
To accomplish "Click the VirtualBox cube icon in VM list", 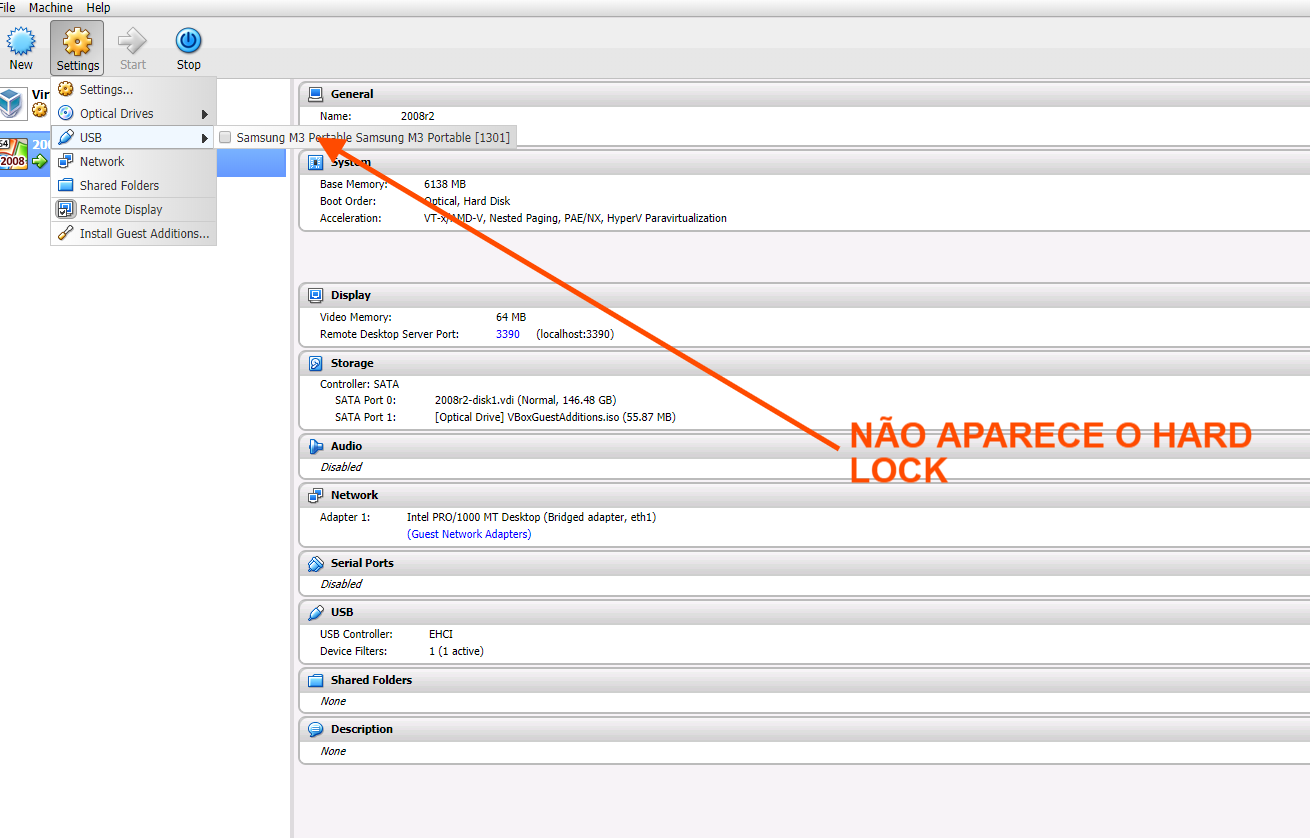I will tap(13, 102).
